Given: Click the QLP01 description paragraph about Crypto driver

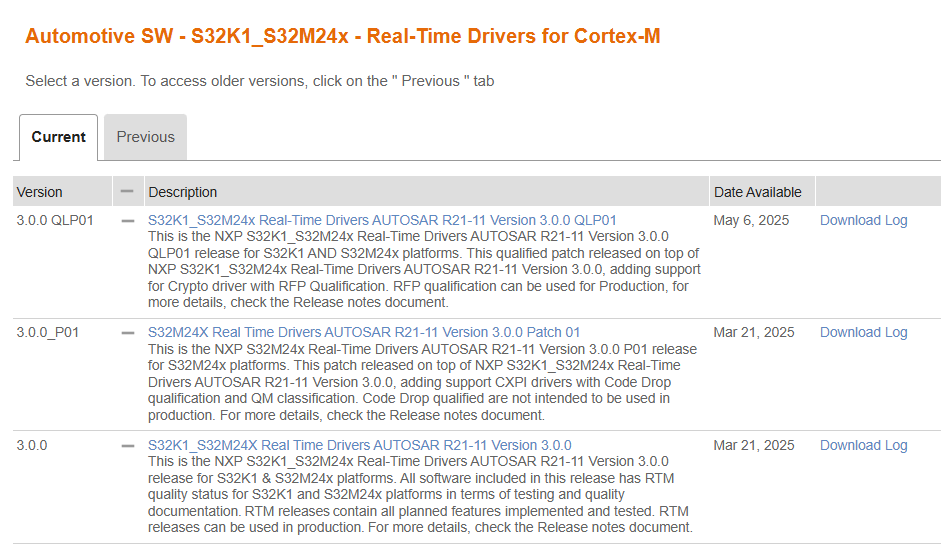Looking at the screenshot, I should point(424,269).
